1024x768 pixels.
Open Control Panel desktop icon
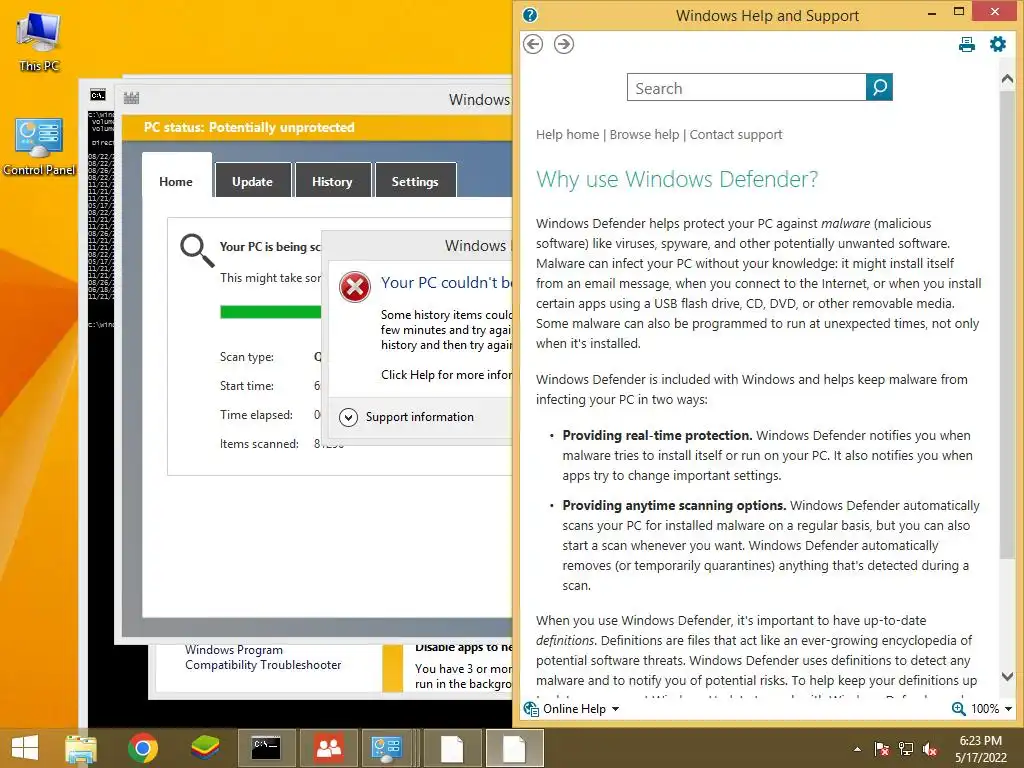(x=39, y=147)
